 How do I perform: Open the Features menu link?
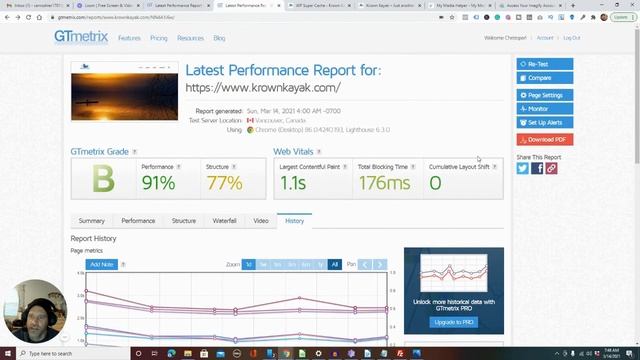point(129,38)
